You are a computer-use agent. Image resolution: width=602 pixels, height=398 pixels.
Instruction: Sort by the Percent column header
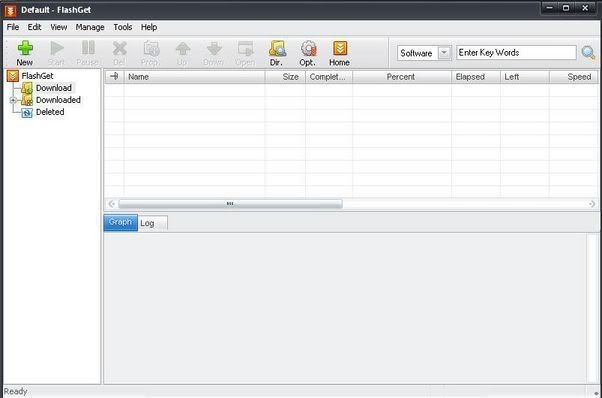tap(402, 77)
